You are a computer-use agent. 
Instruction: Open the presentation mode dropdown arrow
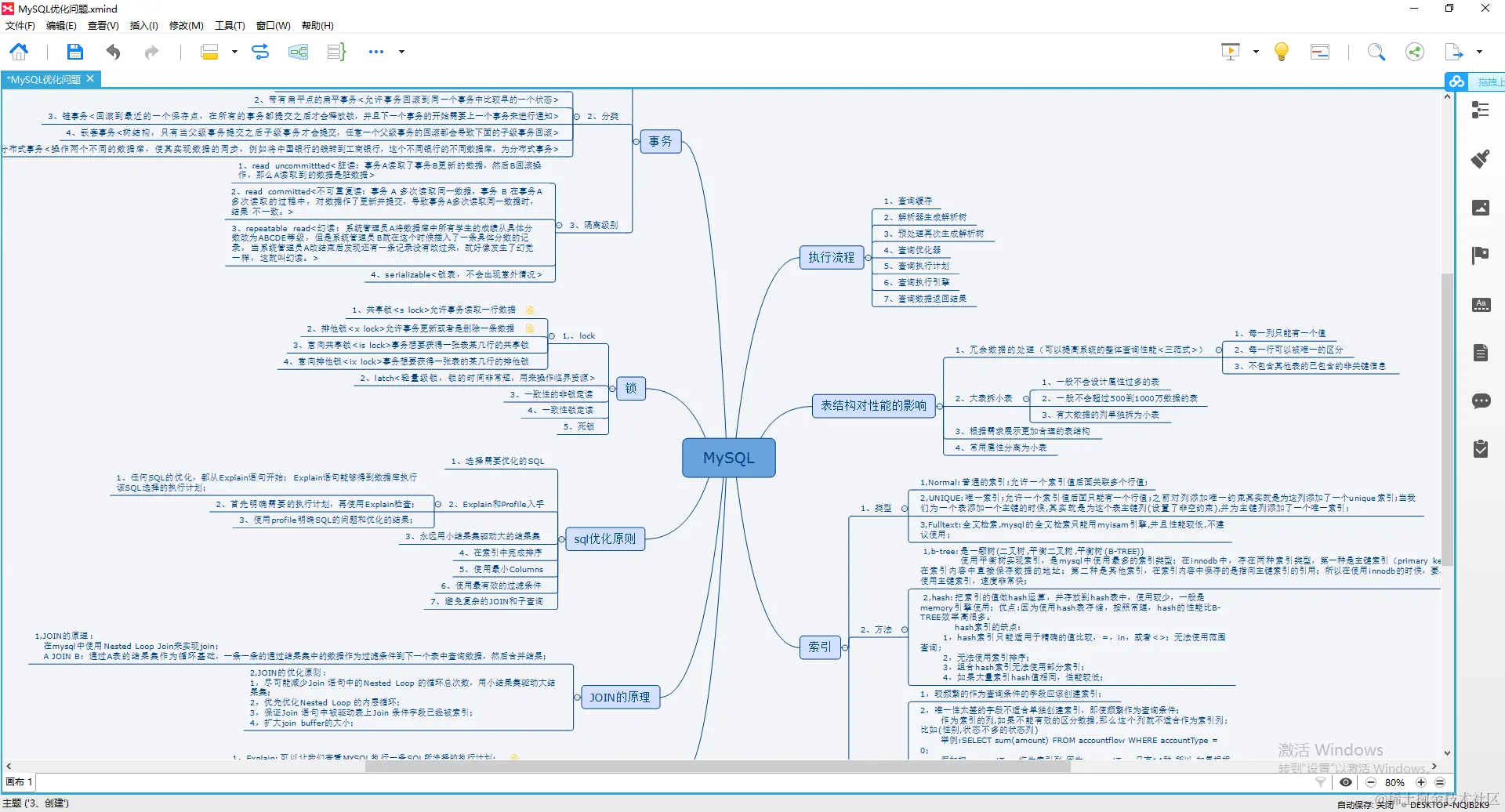(1256, 52)
